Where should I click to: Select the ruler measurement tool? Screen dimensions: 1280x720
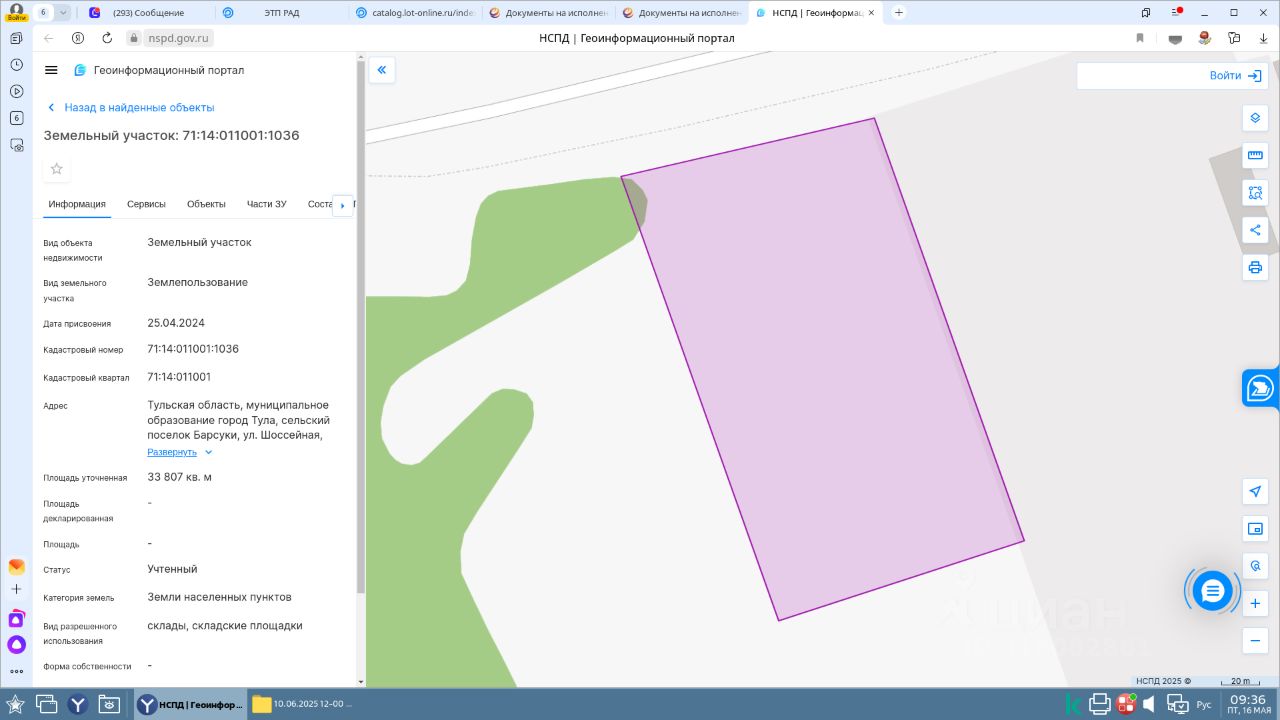[1255, 155]
